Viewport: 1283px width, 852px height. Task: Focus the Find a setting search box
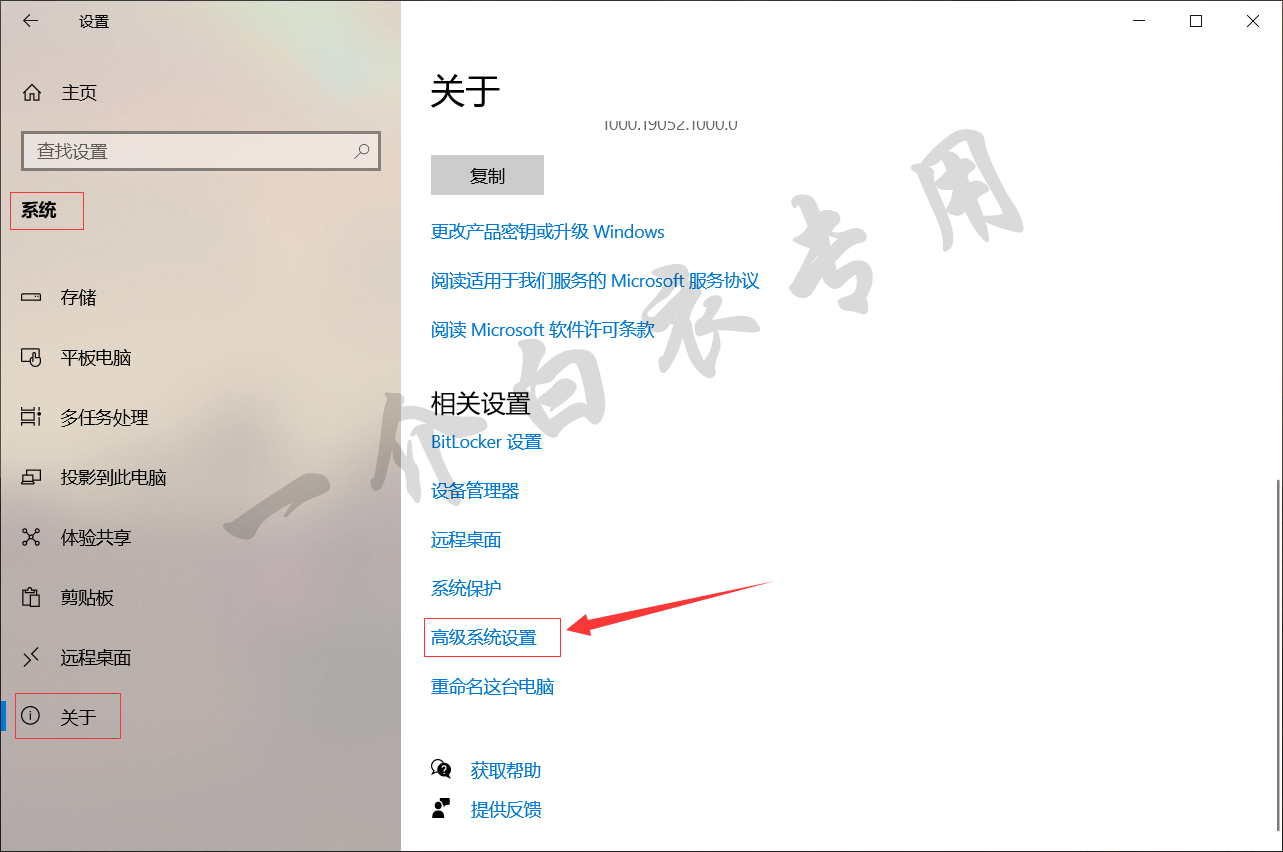tap(200, 151)
